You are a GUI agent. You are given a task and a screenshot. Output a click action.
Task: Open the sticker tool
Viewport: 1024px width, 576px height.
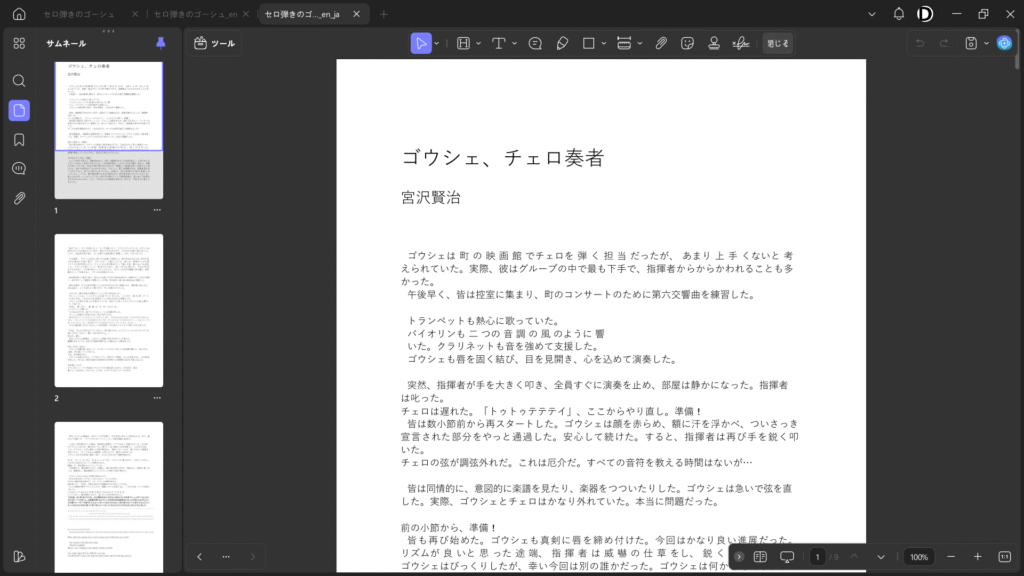pyautogui.click(x=688, y=43)
